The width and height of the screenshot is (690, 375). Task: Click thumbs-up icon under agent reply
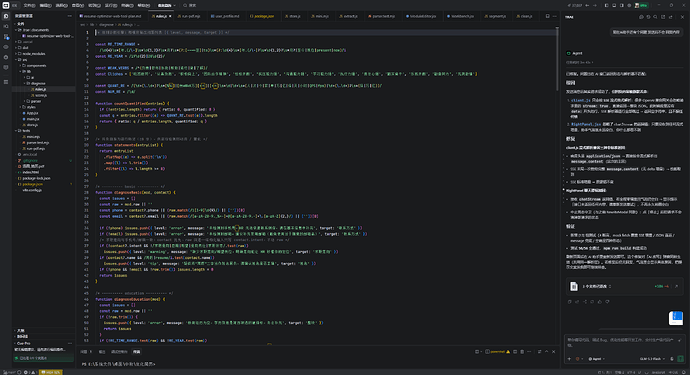pyautogui.click(x=600, y=302)
